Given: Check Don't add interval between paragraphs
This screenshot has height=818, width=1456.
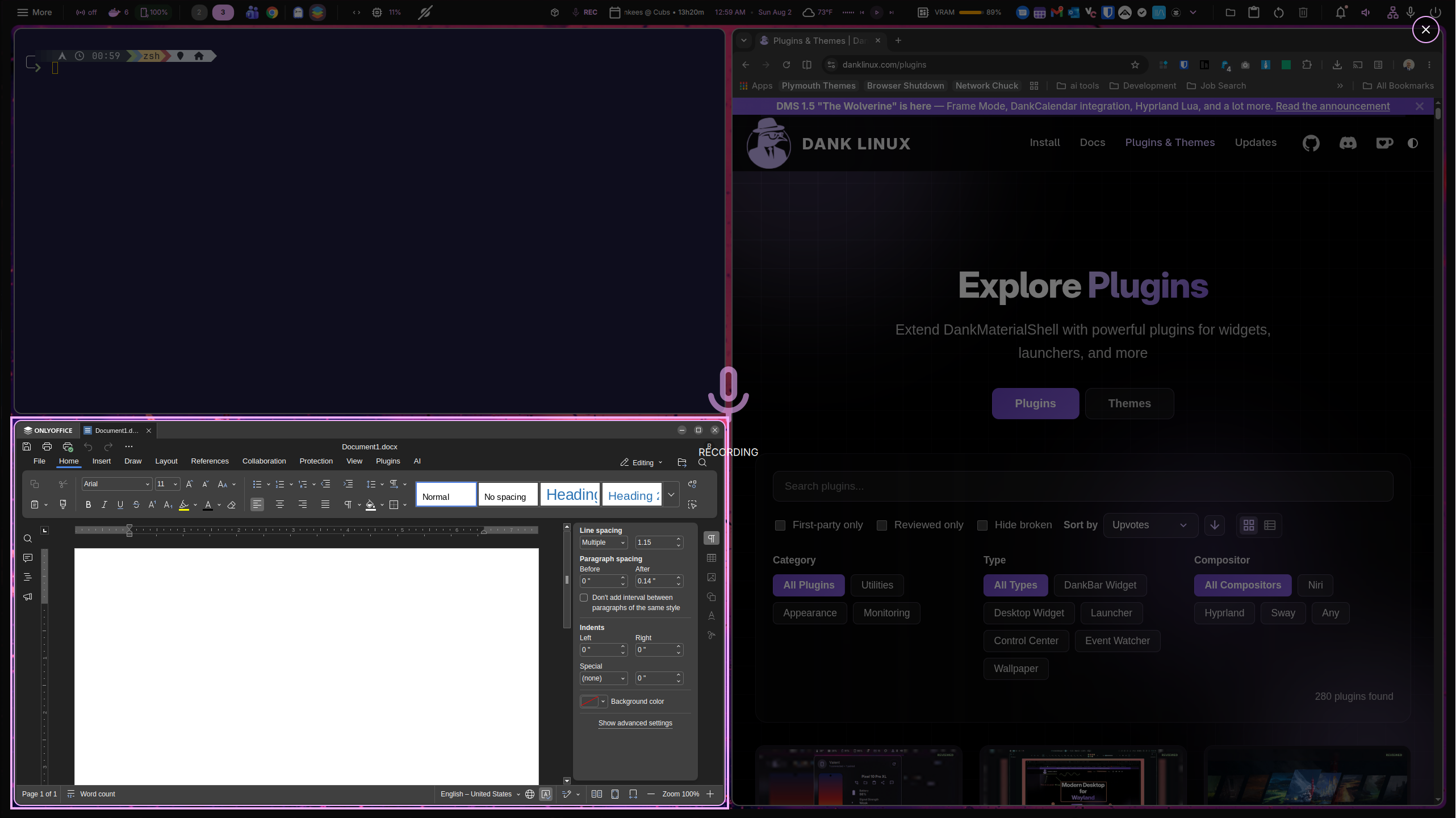Looking at the screenshot, I should click(584, 598).
